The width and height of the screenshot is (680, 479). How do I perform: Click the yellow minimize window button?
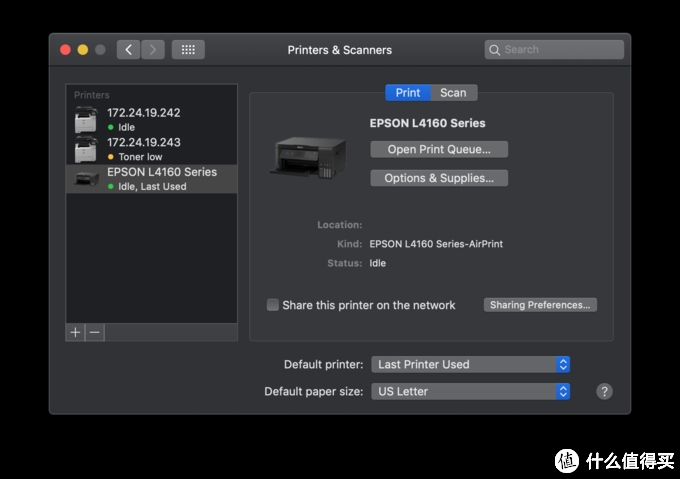[x=83, y=49]
